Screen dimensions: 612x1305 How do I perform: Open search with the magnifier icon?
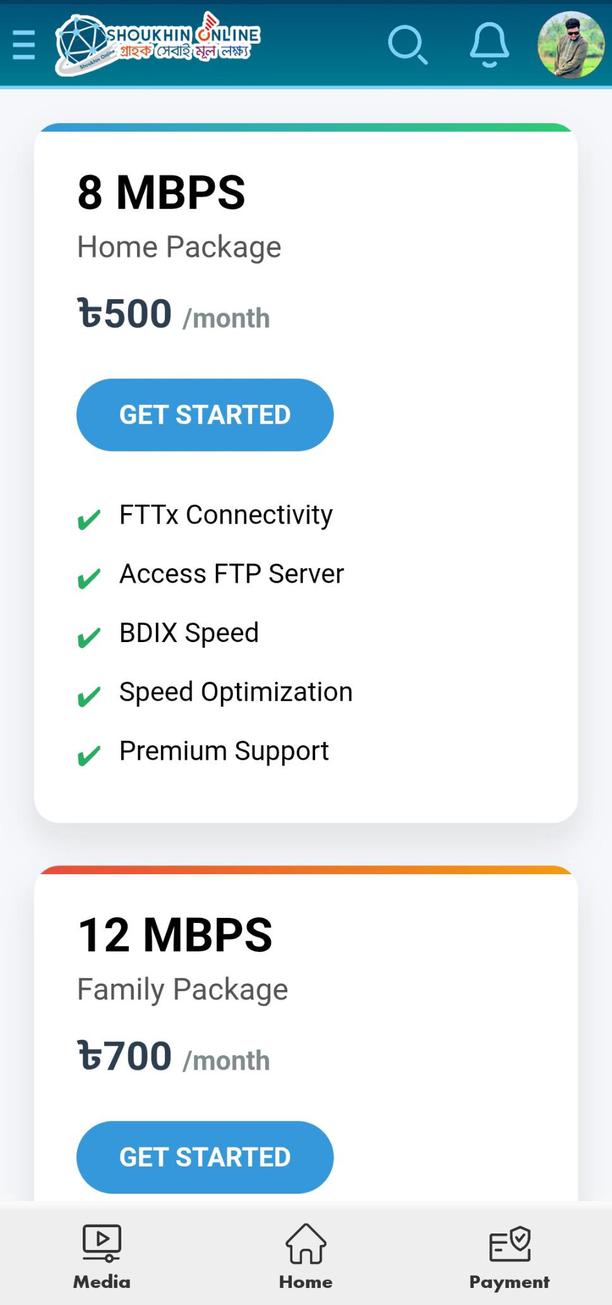tap(407, 44)
